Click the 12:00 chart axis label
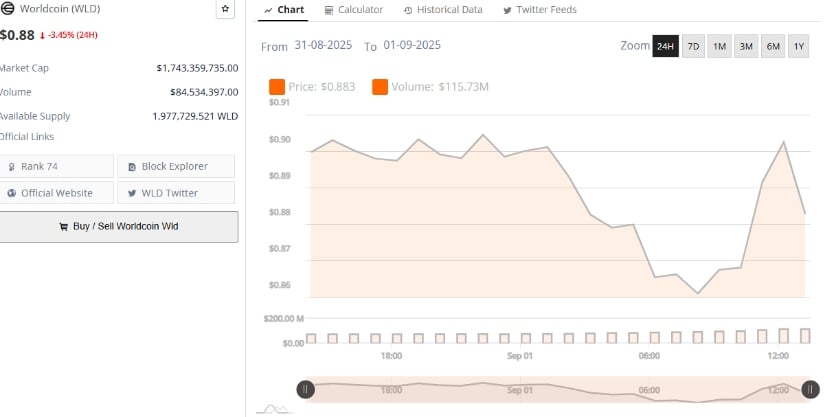Viewport: 825px width, 417px height. click(778, 356)
